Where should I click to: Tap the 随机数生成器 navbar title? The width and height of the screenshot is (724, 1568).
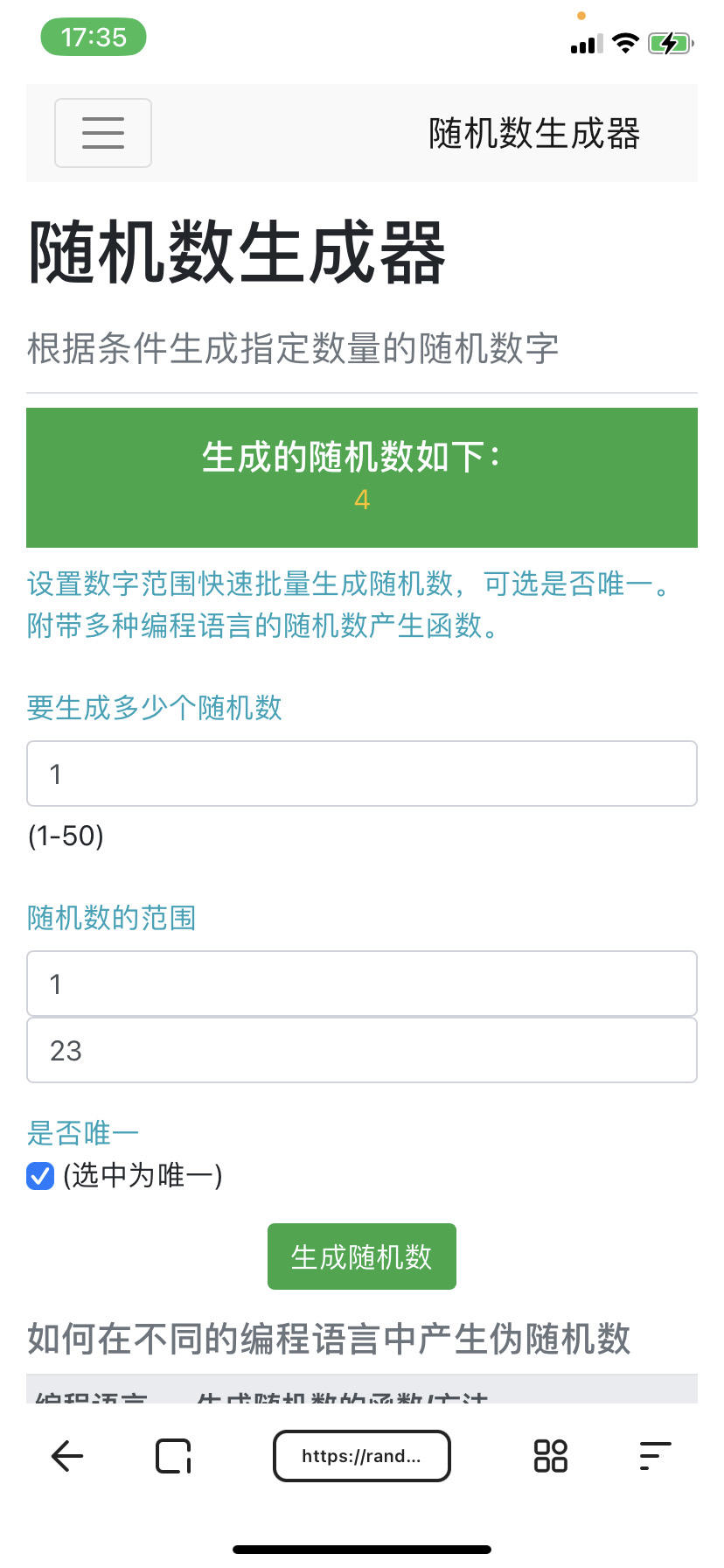click(x=534, y=134)
